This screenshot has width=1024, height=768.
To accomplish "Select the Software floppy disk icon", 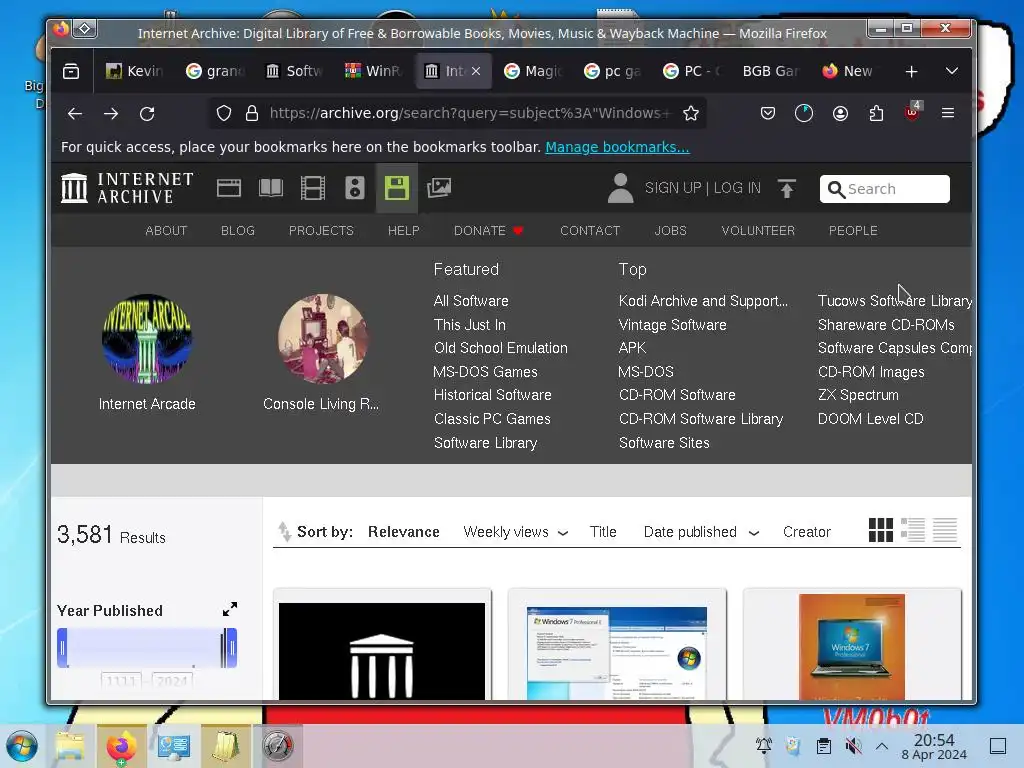I will 396,188.
